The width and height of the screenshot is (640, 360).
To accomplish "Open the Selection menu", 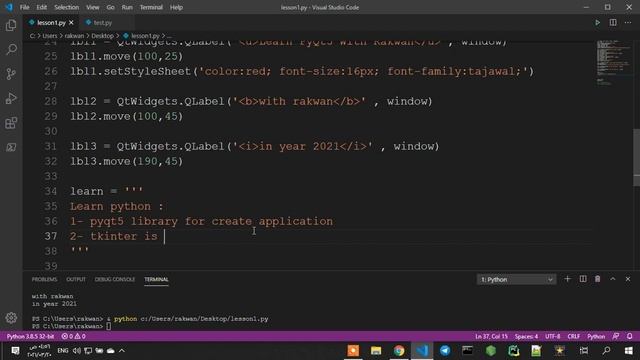I will point(67,7).
